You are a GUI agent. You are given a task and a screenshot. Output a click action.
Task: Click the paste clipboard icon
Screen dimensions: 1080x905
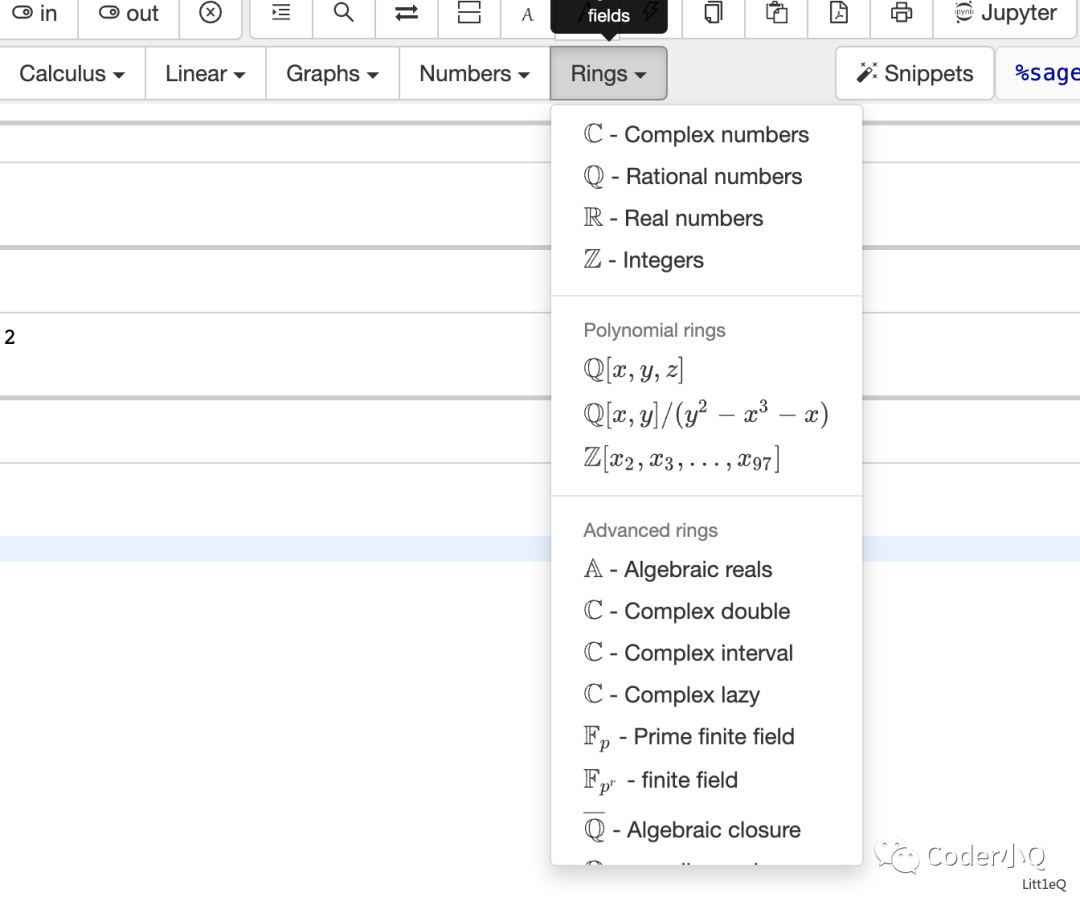click(x=776, y=13)
